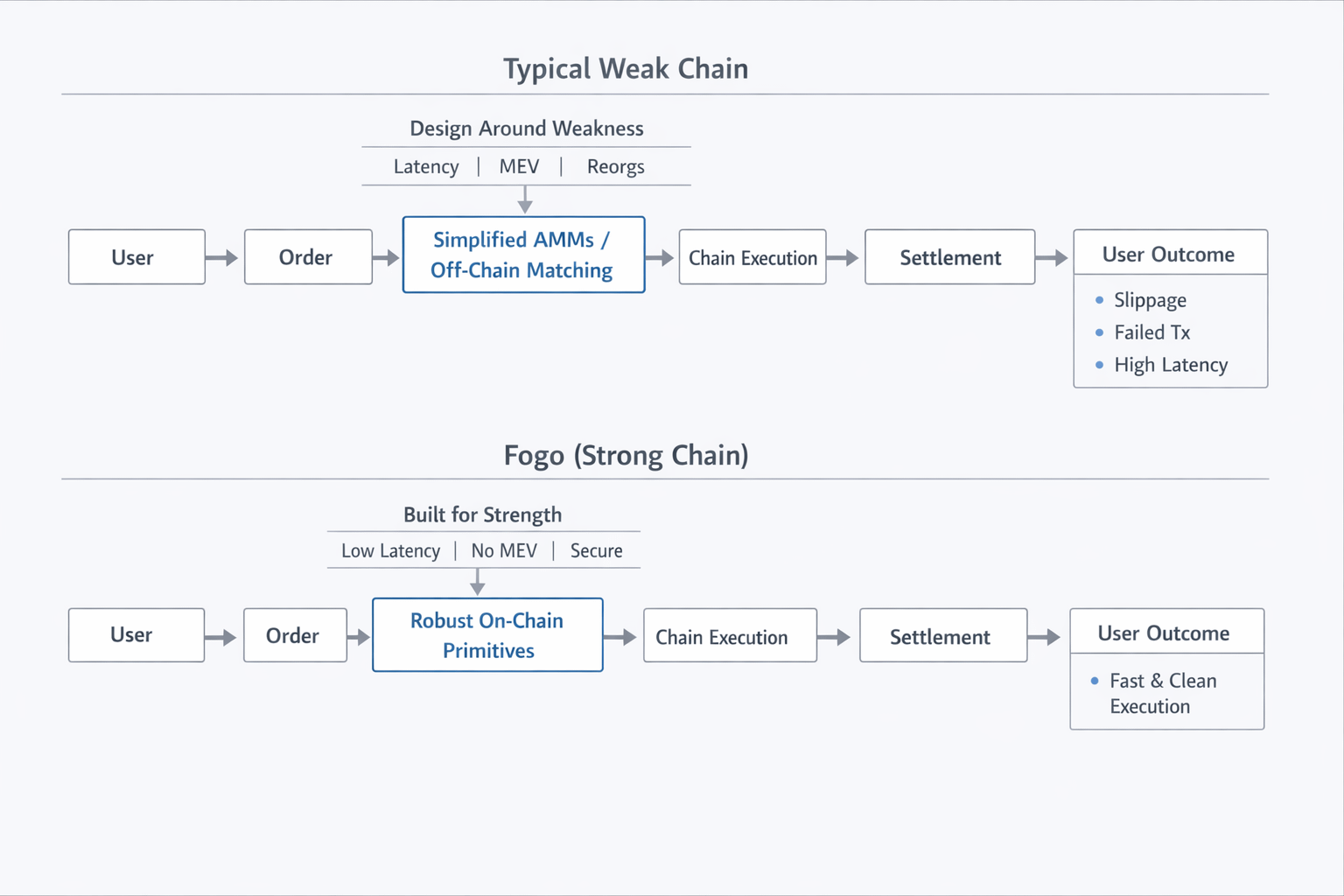Click arrow between bottom Chain Execution and Settlement
This screenshot has height=896, width=1344.
click(x=835, y=637)
